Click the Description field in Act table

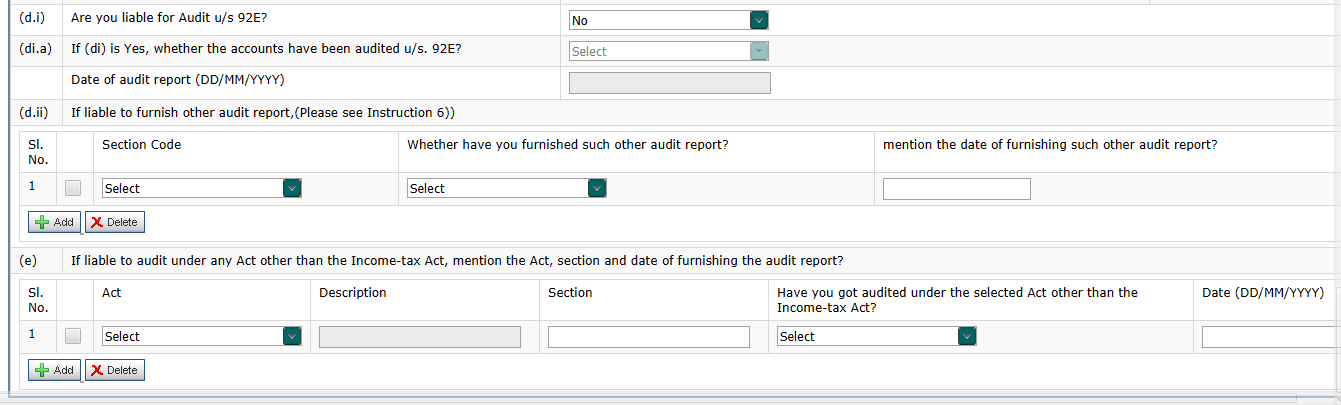click(x=419, y=337)
